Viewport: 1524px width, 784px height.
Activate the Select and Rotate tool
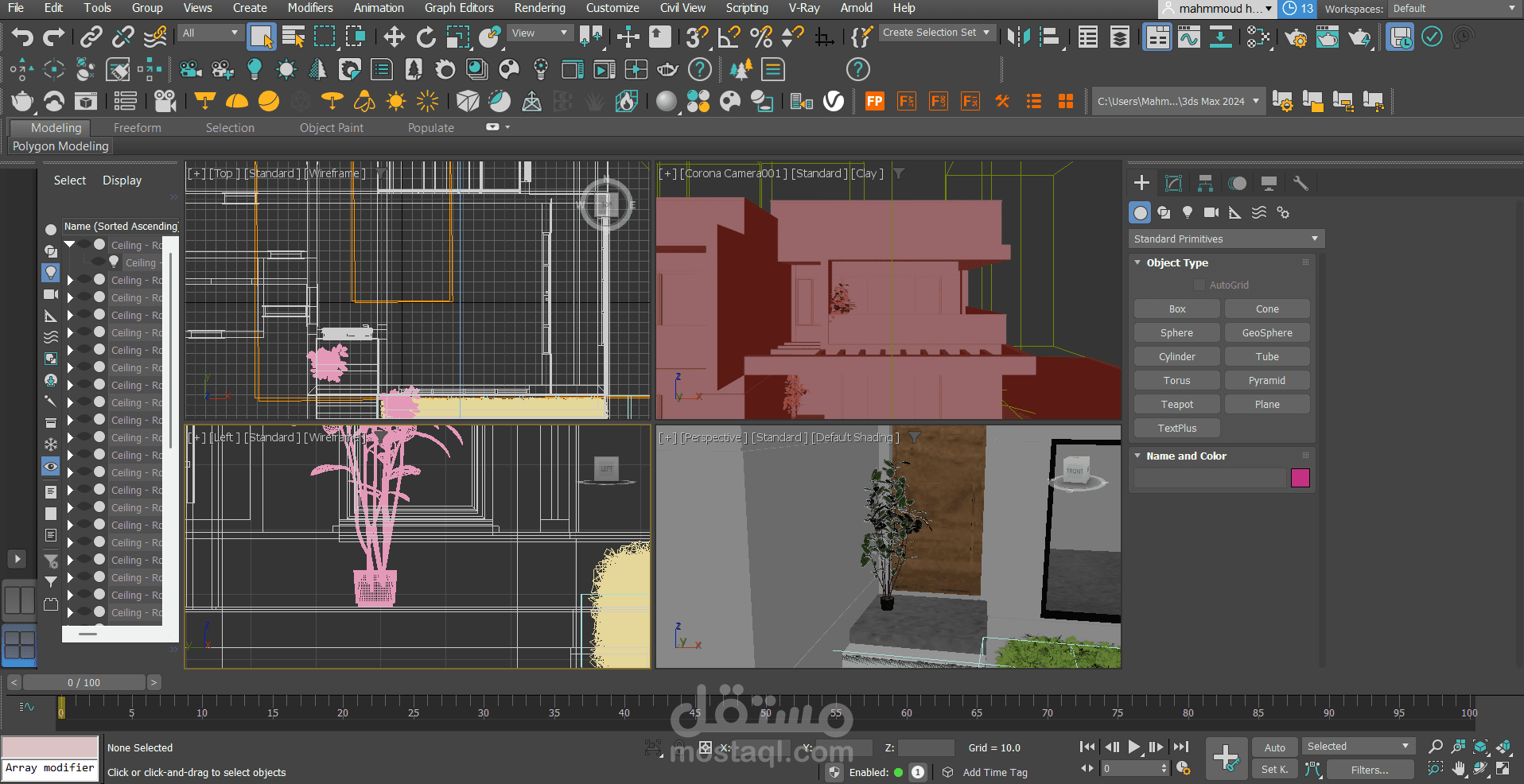click(426, 37)
